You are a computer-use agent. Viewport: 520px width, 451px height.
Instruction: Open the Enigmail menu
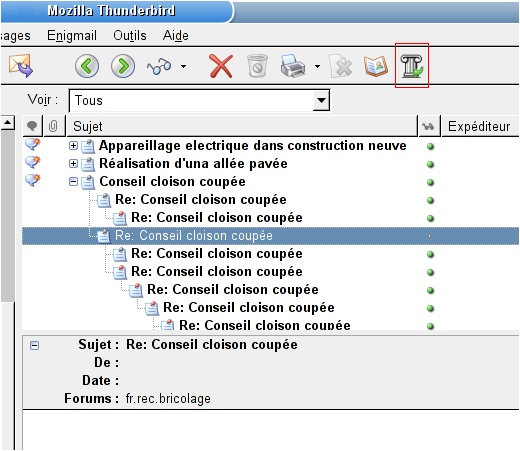(72, 35)
